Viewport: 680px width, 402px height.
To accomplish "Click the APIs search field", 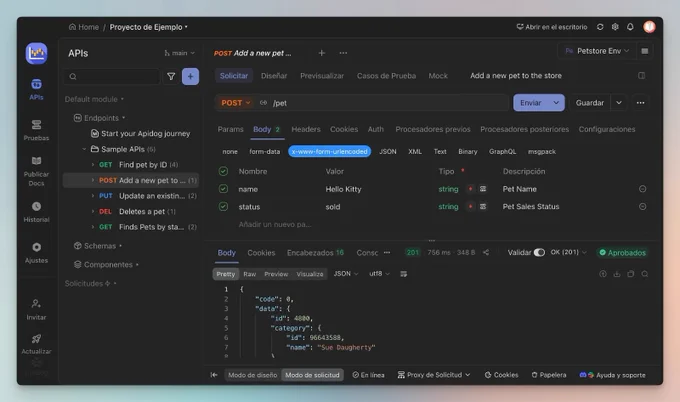I will click(113, 76).
